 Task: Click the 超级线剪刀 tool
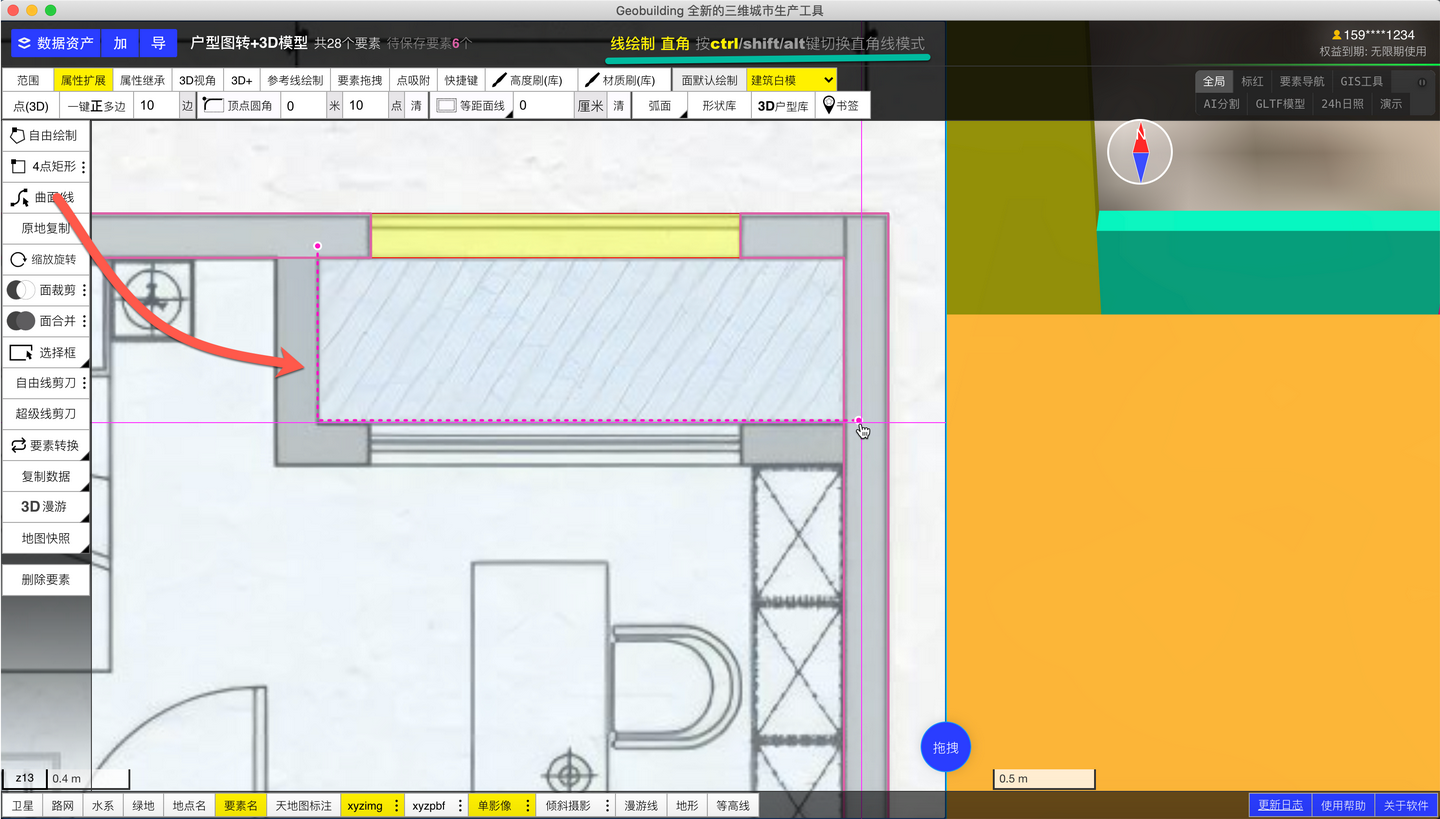point(45,414)
